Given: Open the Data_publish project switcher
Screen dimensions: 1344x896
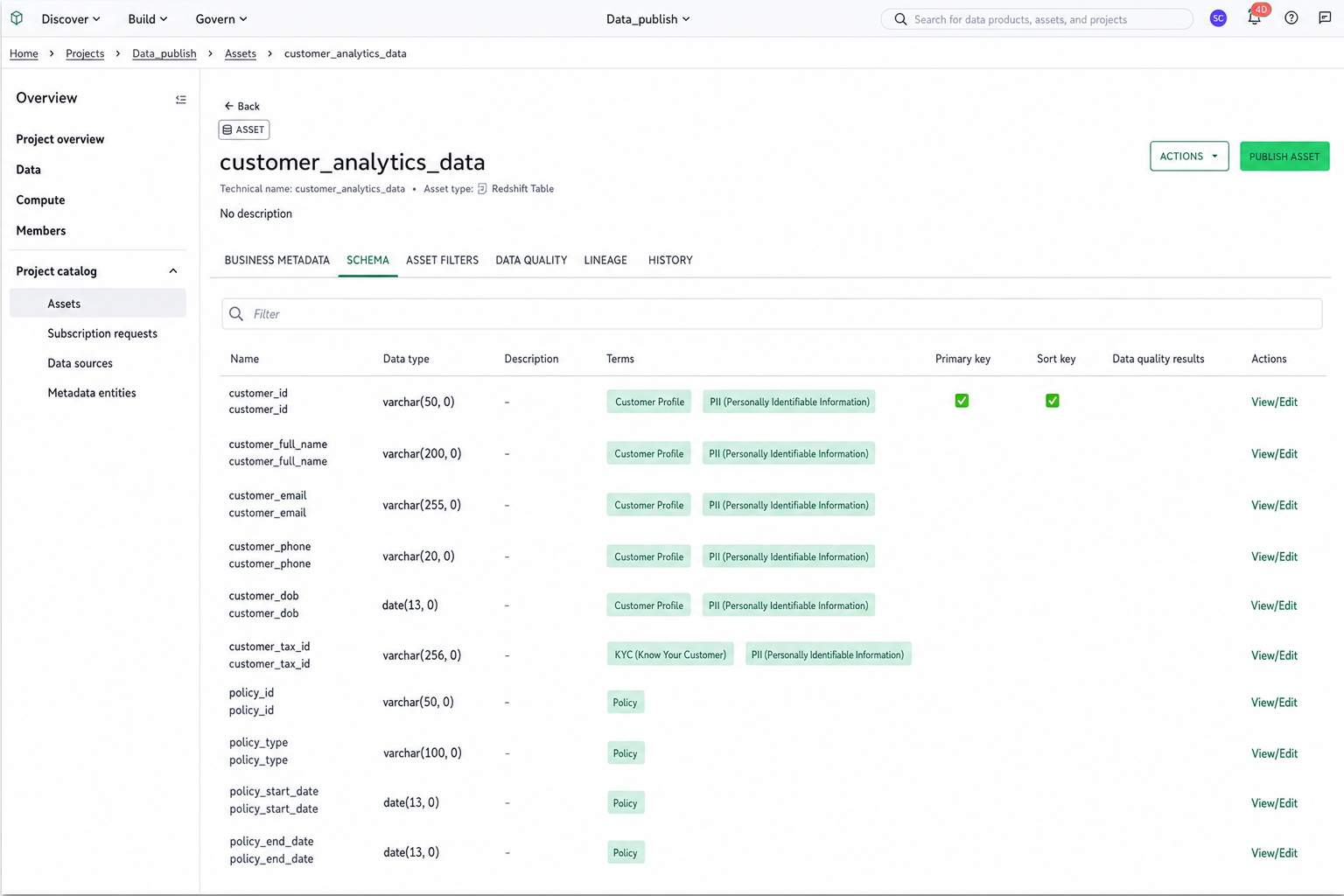Looking at the screenshot, I should pyautogui.click(x=648, y=18).
